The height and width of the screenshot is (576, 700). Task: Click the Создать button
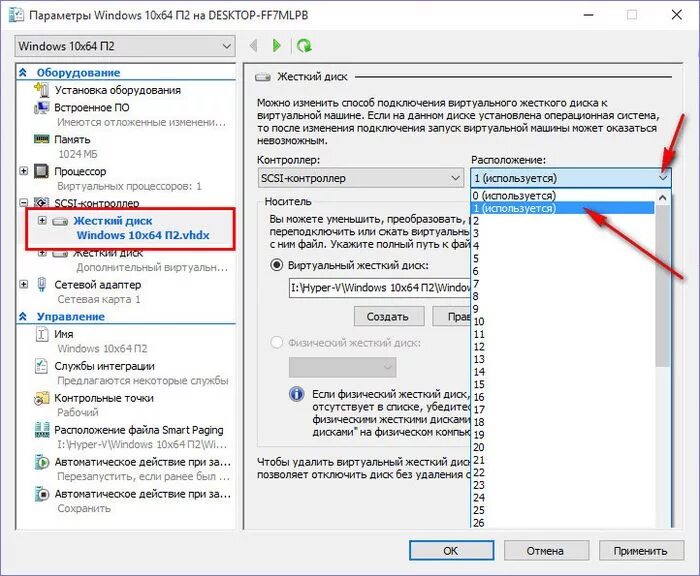point(388,316)
